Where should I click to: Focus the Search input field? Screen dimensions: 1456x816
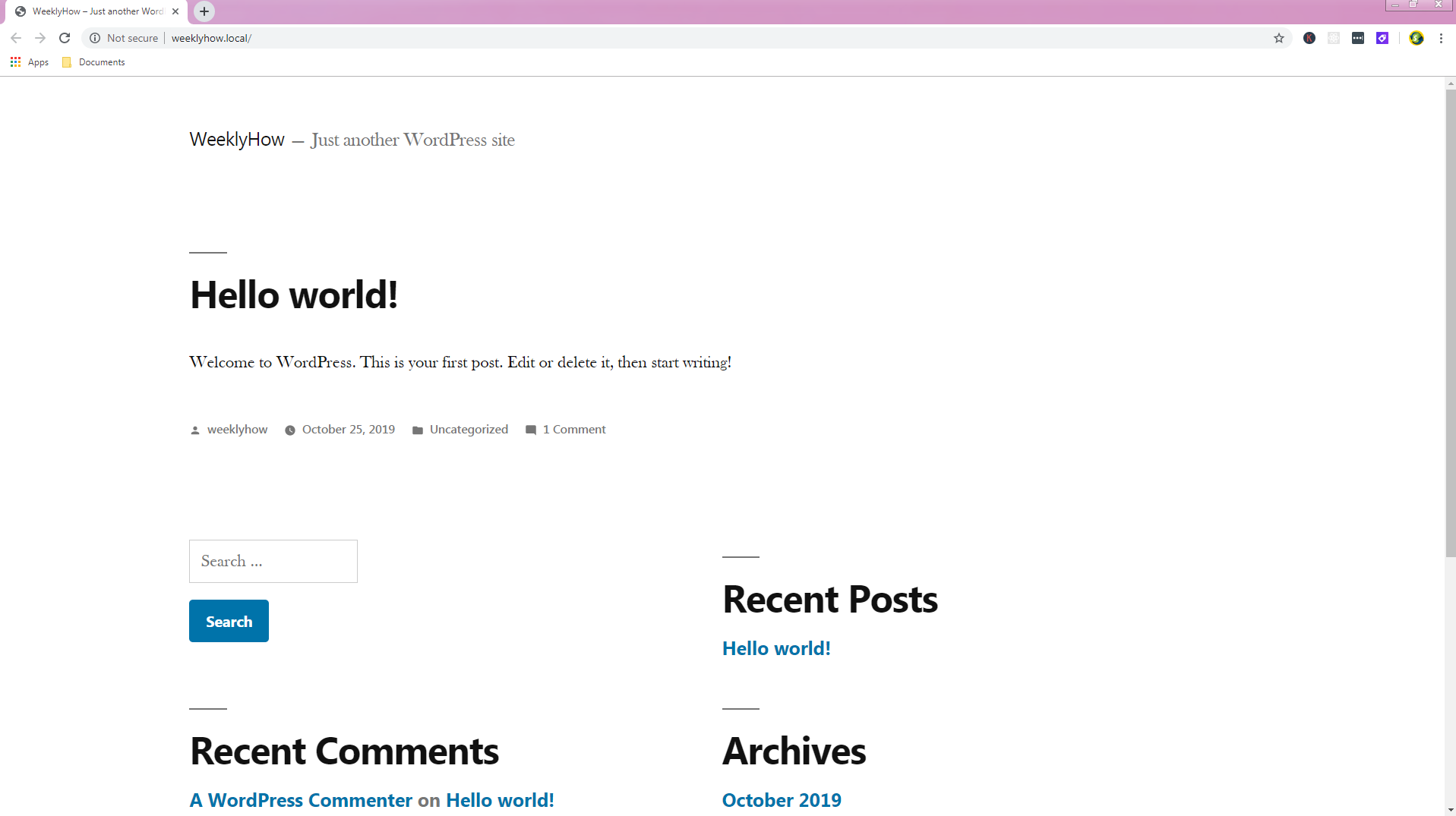[x=273, y=562]
